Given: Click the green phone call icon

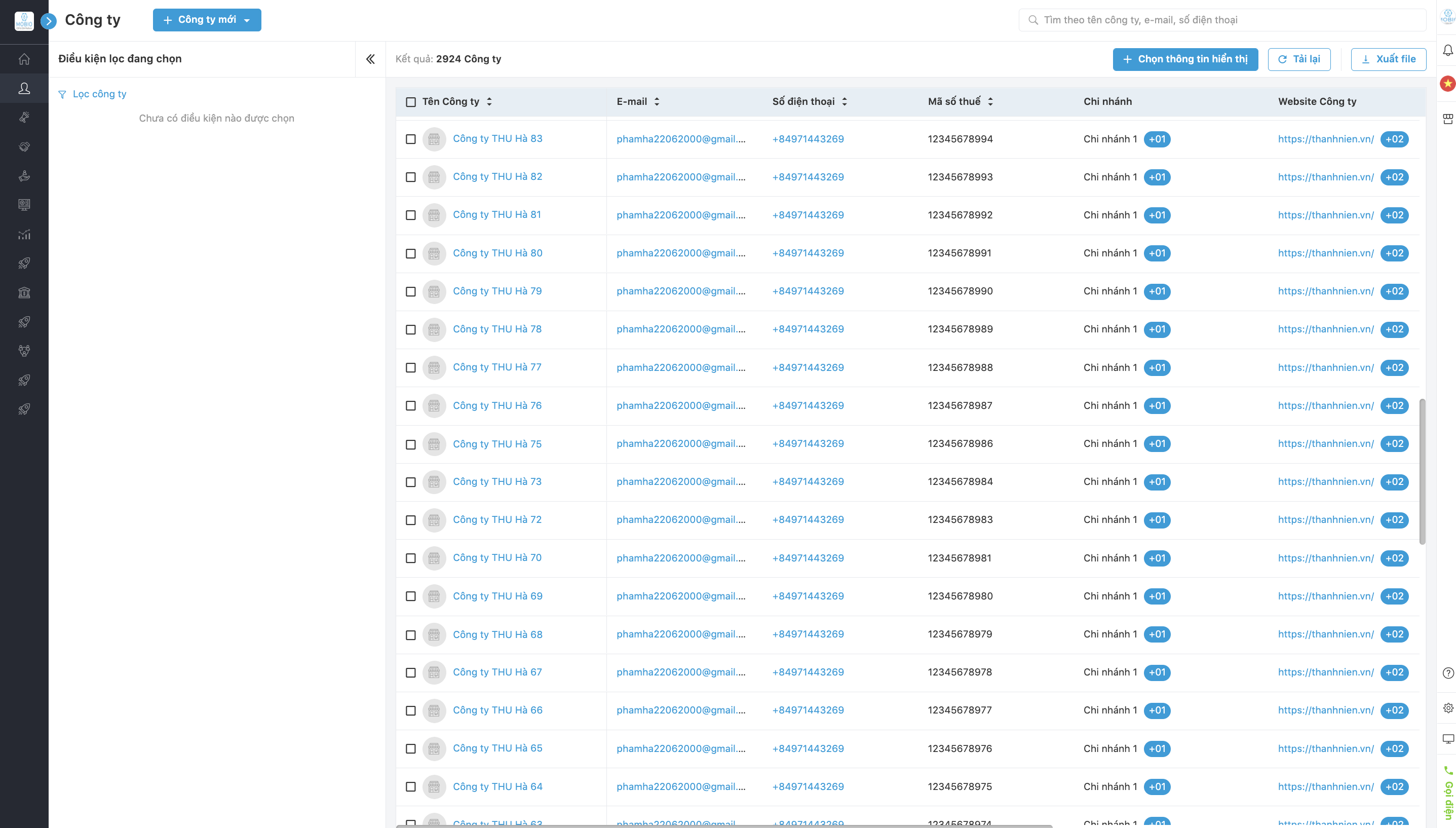Looking at the screenshot, I should tap(1447, 771).
